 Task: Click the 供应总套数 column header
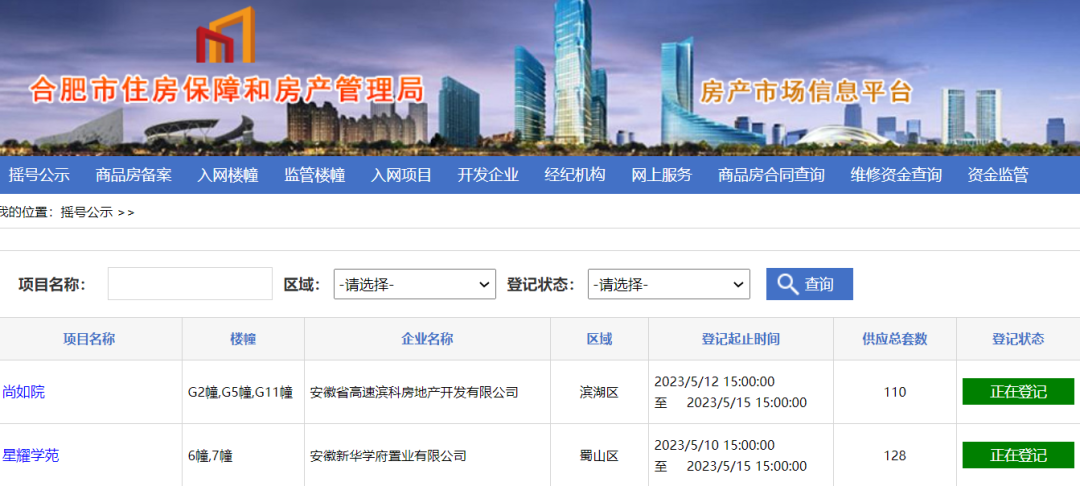tap(895, 339)
